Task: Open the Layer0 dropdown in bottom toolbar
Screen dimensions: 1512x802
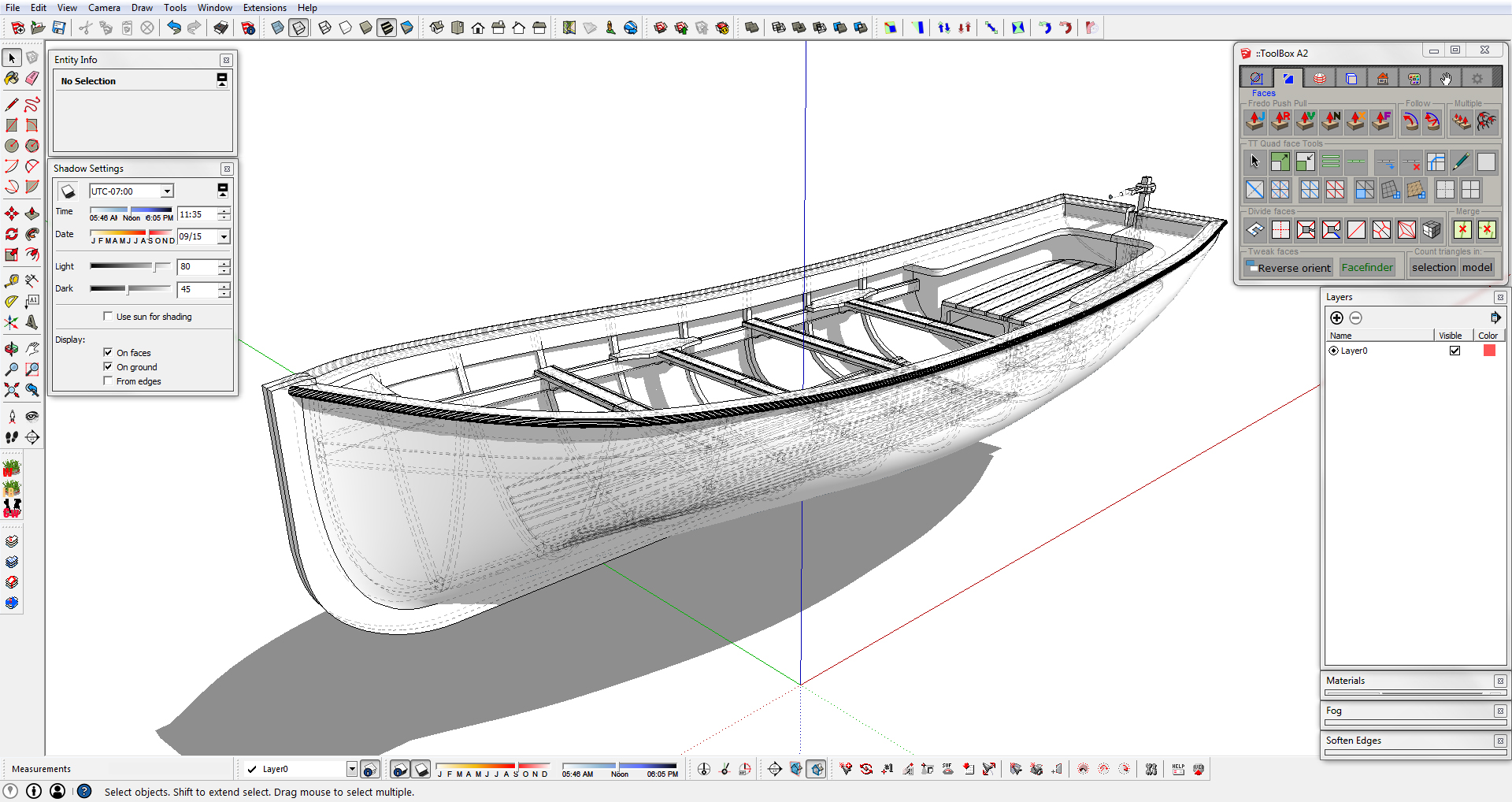Action: pos(351,769)
